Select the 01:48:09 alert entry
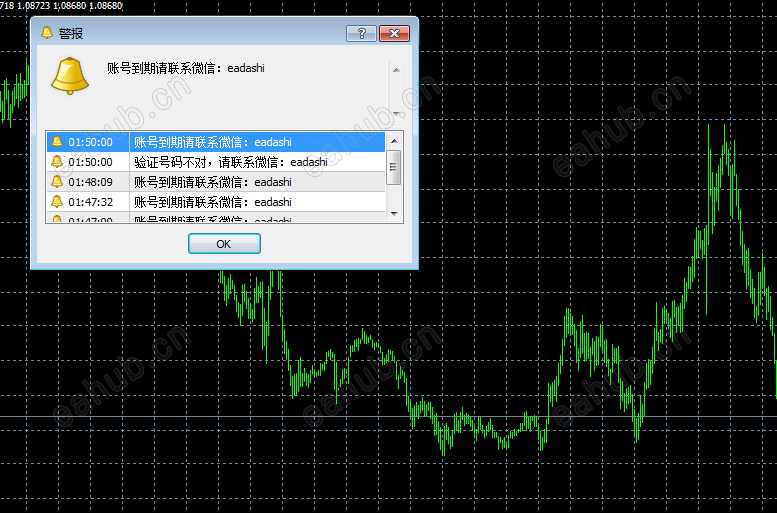The width and height of the screenshot is (777, 513). point(216,182)
